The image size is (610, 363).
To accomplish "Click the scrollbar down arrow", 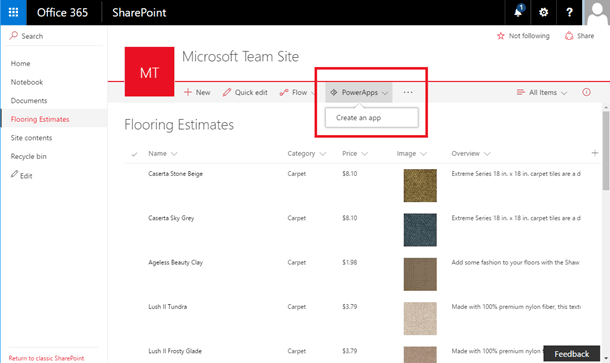I will tap(606, 358).
